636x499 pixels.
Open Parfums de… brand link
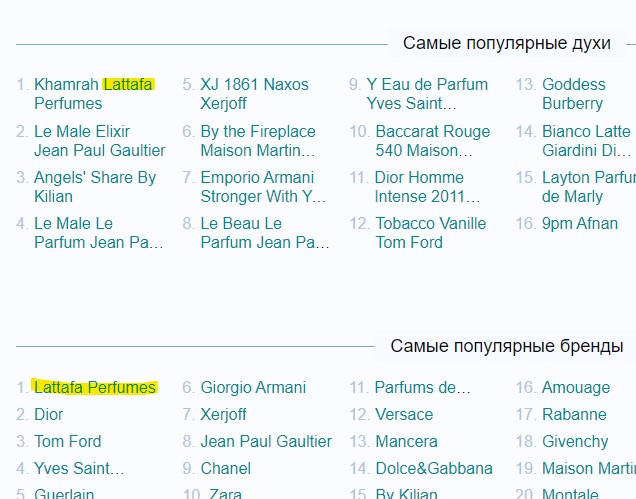(x=423, y=387)
